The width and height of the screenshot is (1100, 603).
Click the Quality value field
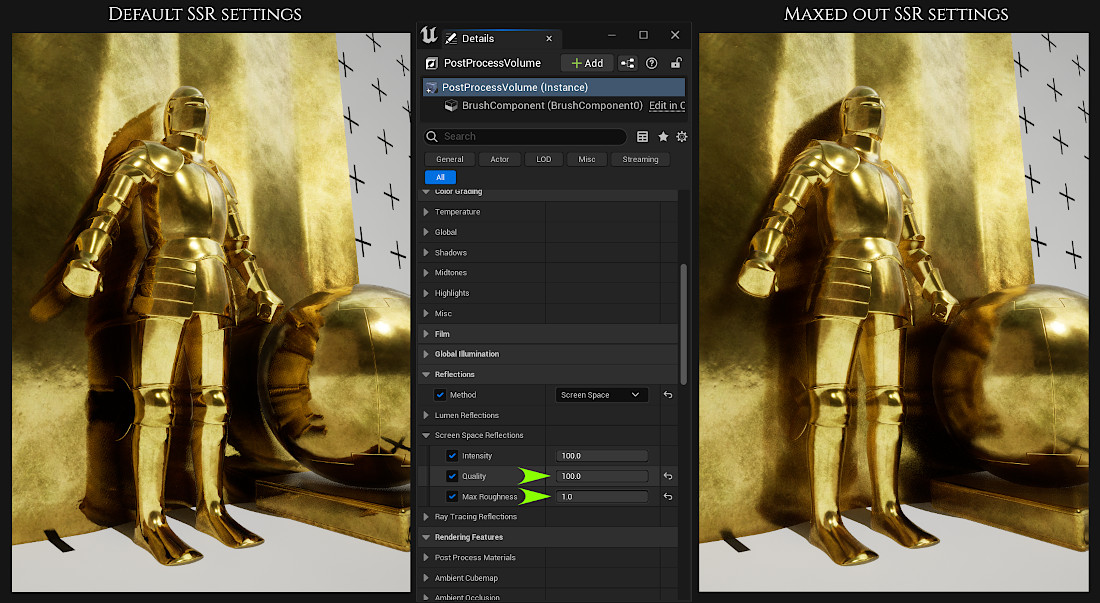pyautogui.click(x=602, y=476)
